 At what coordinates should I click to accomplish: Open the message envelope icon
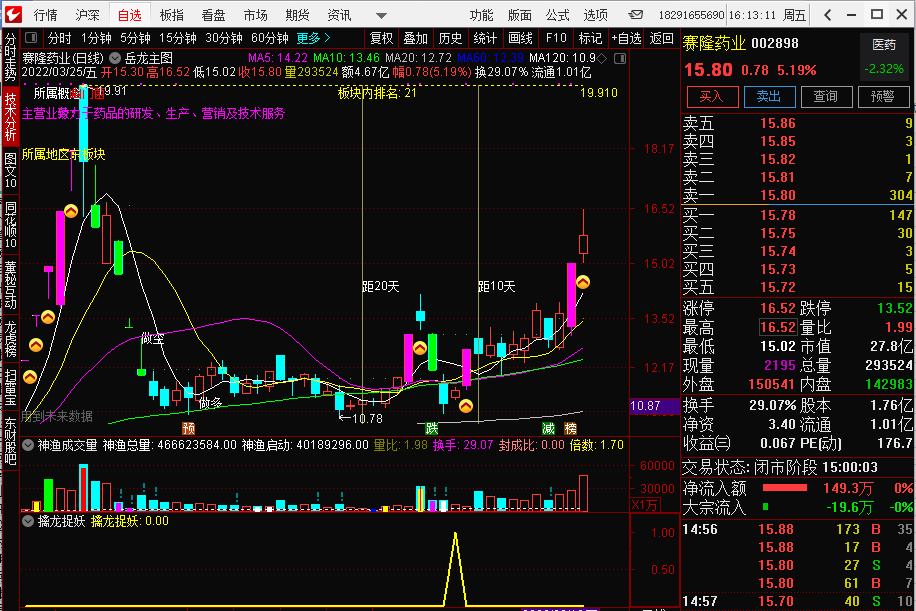[636, 15]
